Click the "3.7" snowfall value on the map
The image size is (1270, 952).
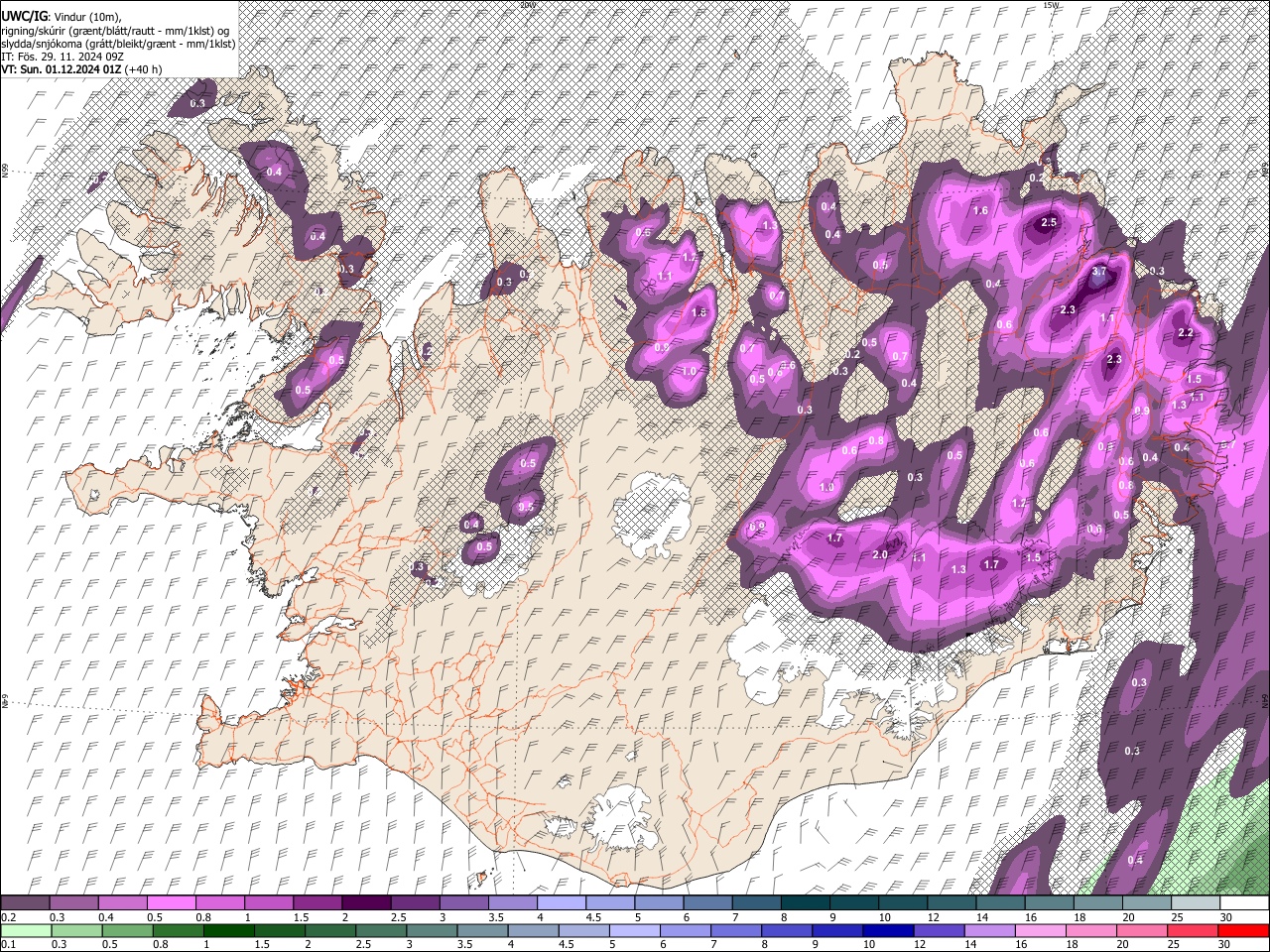[1099, 271]
